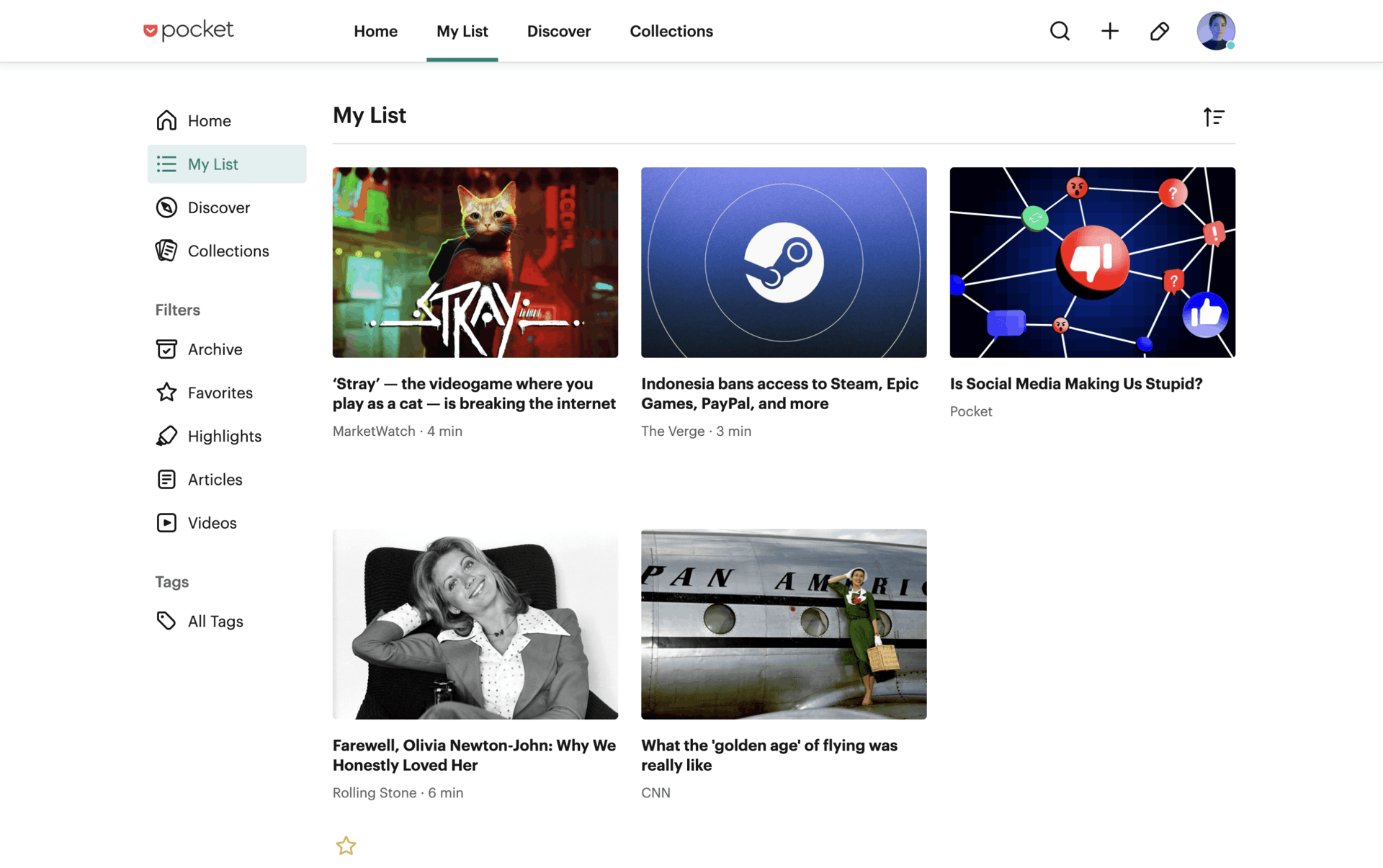
Task: Open Farewell, Olivia Newton-John article title
Action: coord(474,755)
